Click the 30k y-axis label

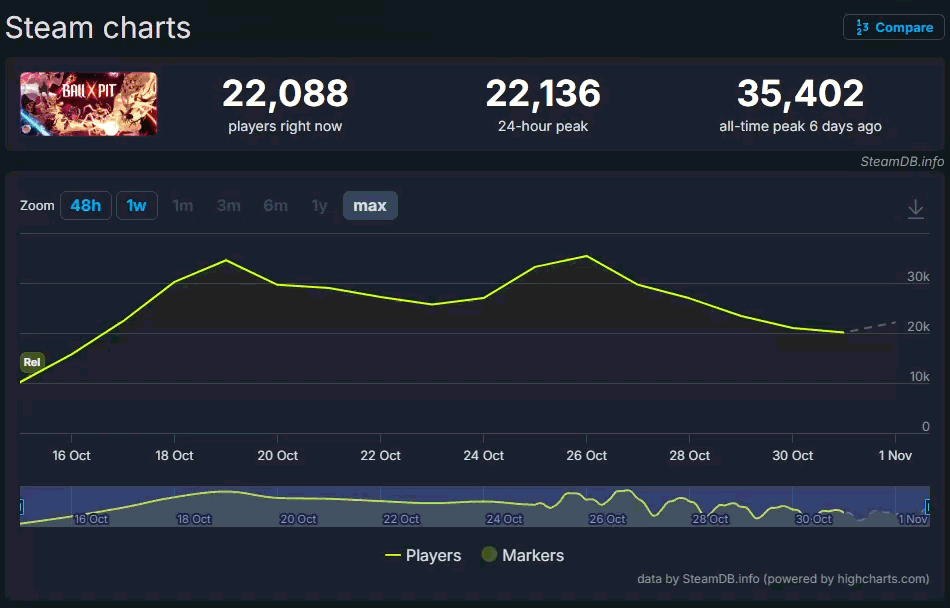point(918,277)
